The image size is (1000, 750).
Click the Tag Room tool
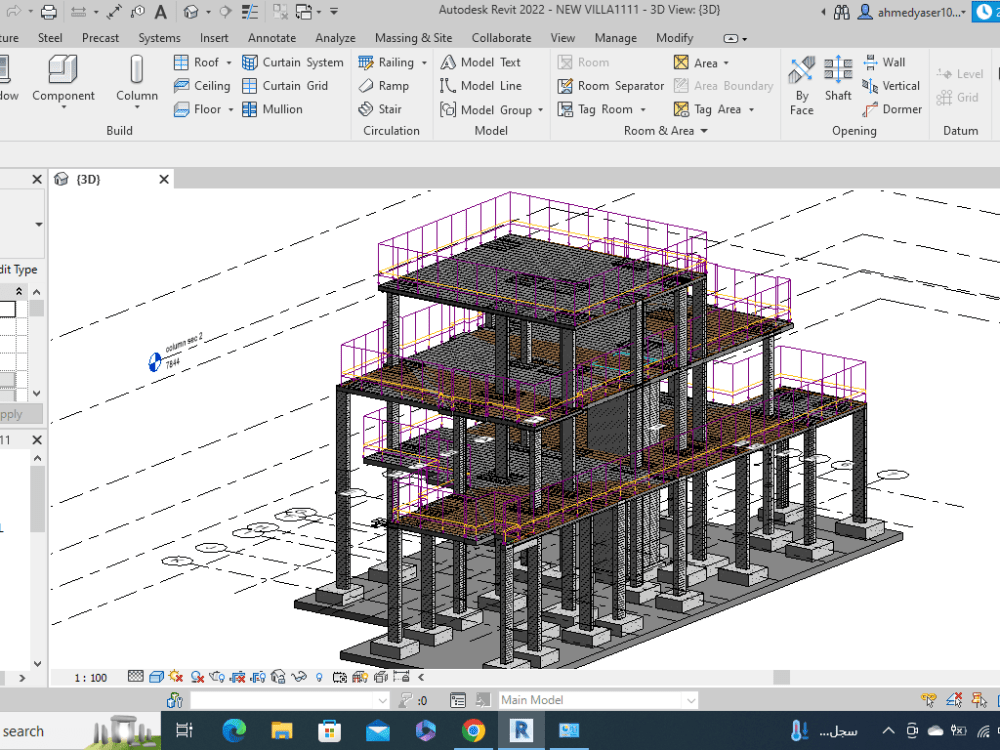click(x=595, y=110)
